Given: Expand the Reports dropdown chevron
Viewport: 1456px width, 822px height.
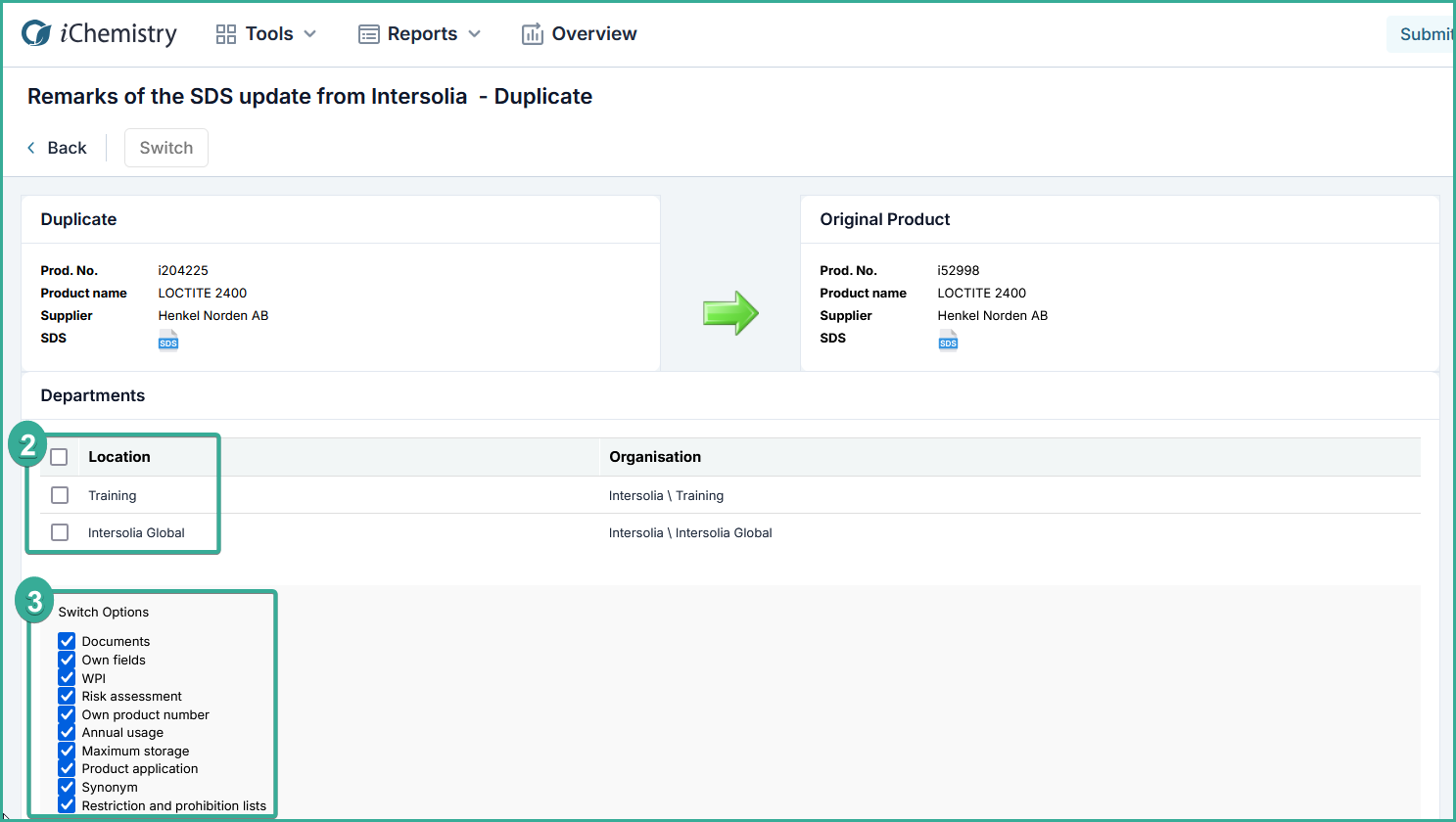Looking at the screenshot, I should coord(475,34).
